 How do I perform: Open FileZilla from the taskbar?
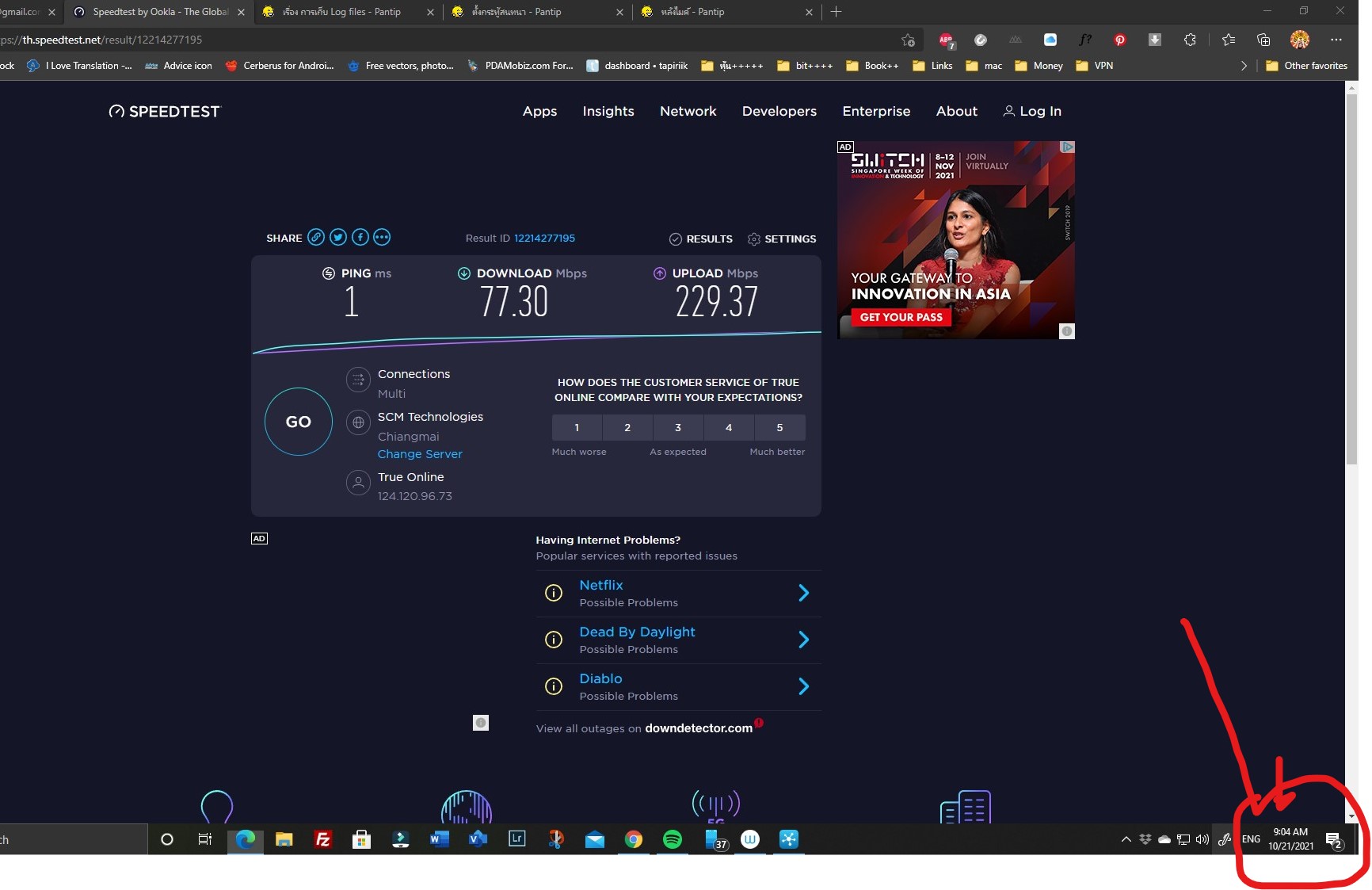pos(322,839)
